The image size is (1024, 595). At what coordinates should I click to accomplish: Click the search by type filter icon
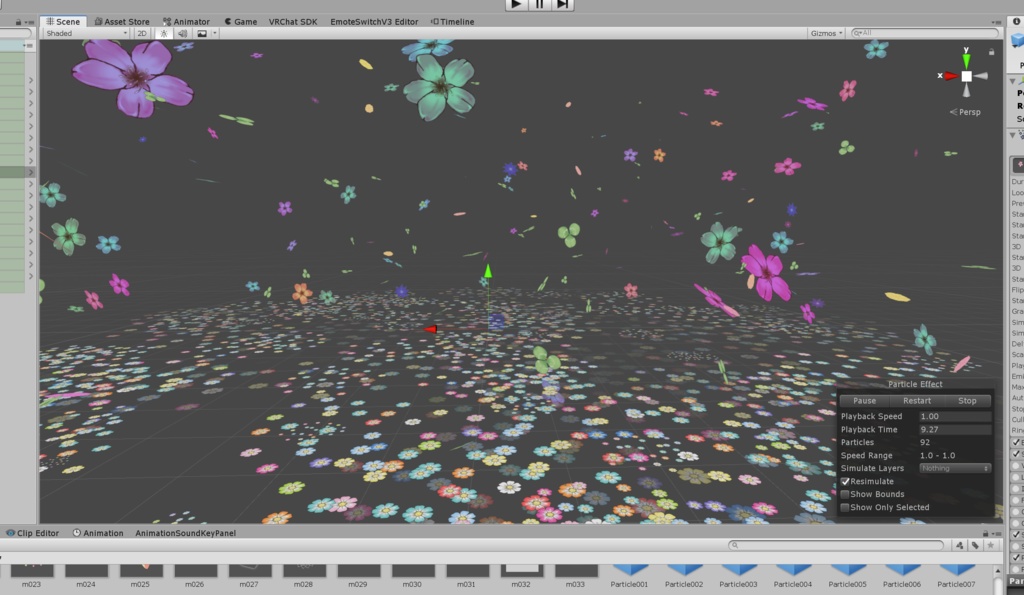tap(959, 545)
